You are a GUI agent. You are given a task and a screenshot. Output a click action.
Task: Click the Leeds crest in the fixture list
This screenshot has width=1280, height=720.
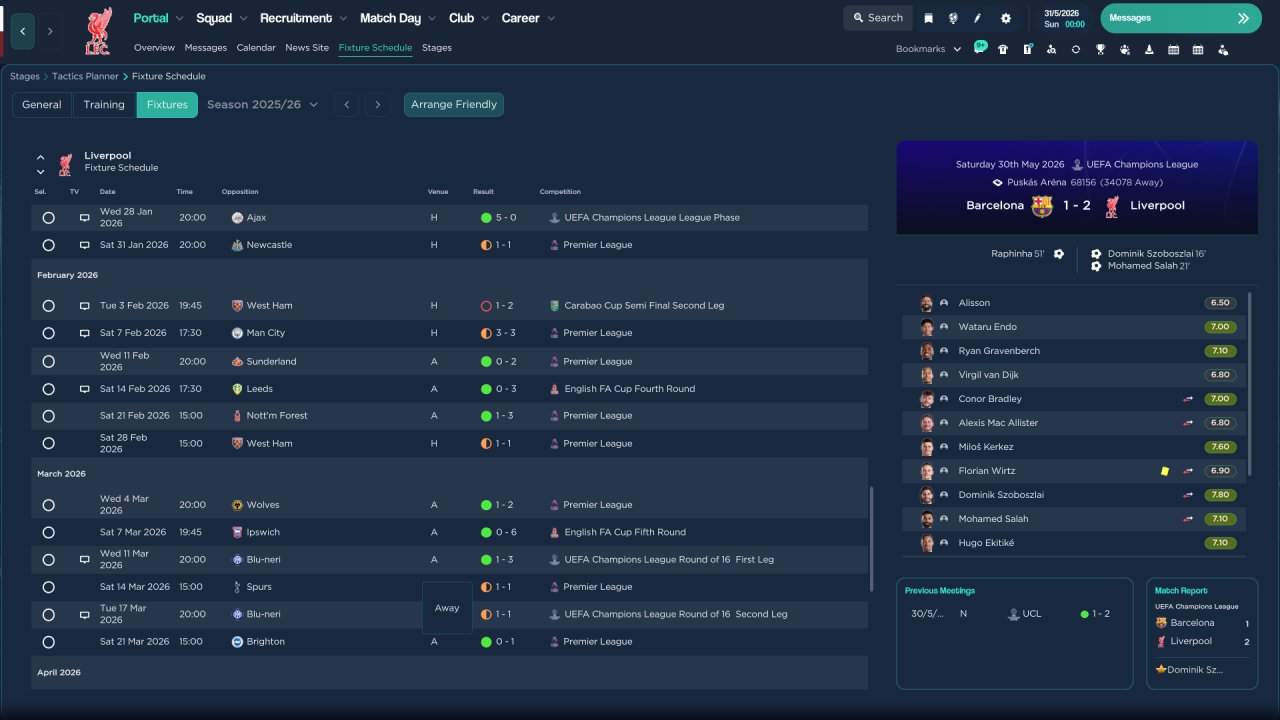(237, 389)
